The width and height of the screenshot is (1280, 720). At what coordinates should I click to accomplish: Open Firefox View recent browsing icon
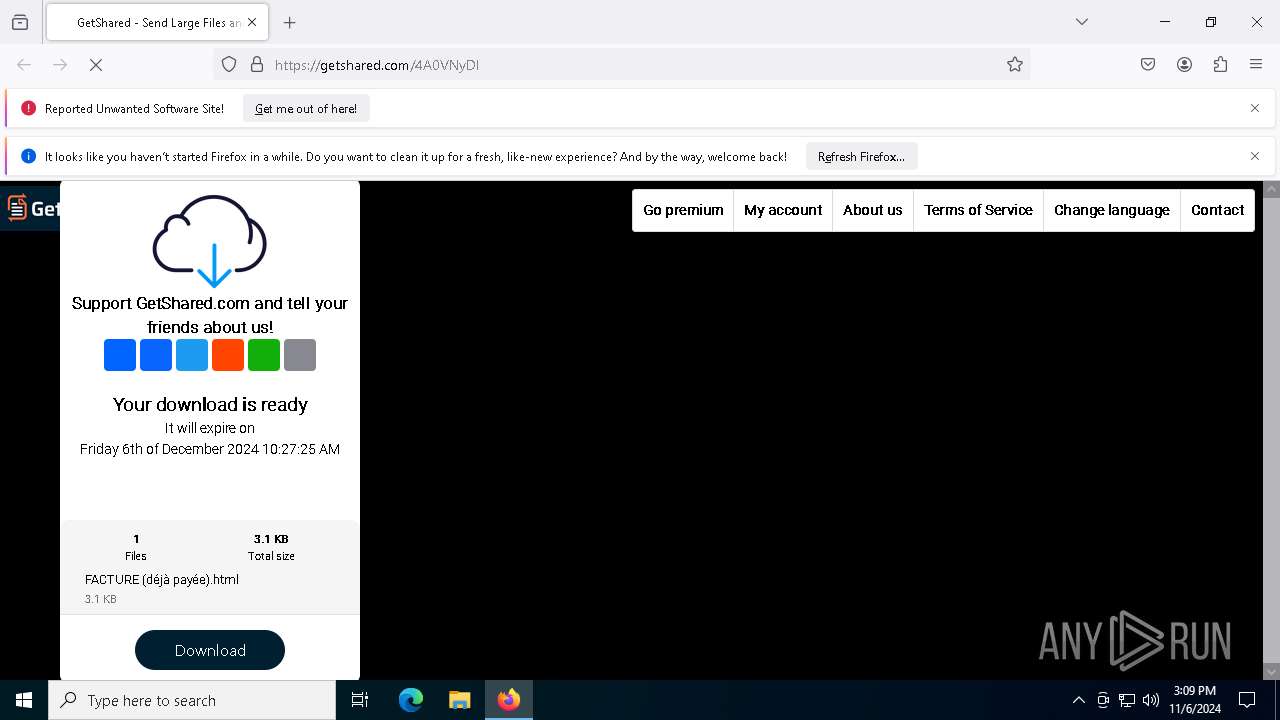pos(20,22)
